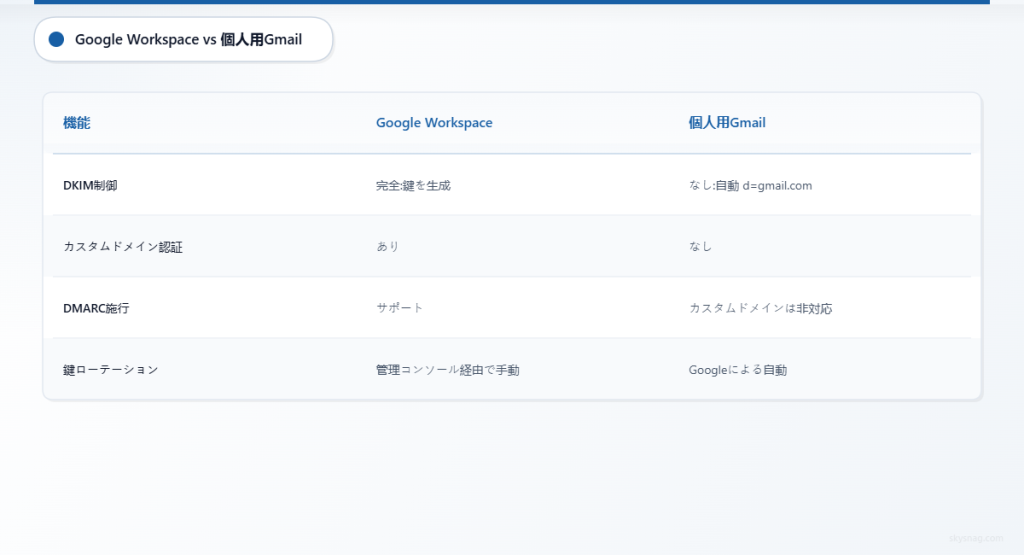Click the '管理コンソール経由で手動' cell
This screenshot has height=555, width=1024.
click(447, 370)
